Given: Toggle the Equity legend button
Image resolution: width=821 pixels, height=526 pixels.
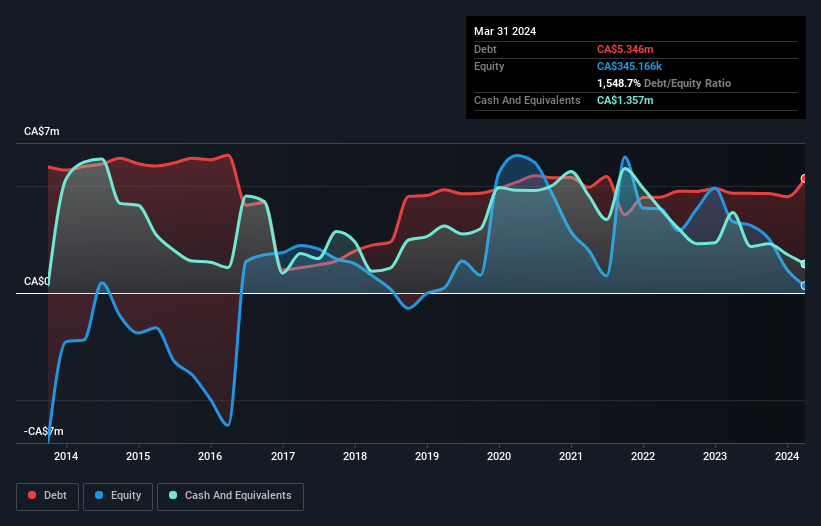Looking at the screenshot, I should click(x=118, y=496).
